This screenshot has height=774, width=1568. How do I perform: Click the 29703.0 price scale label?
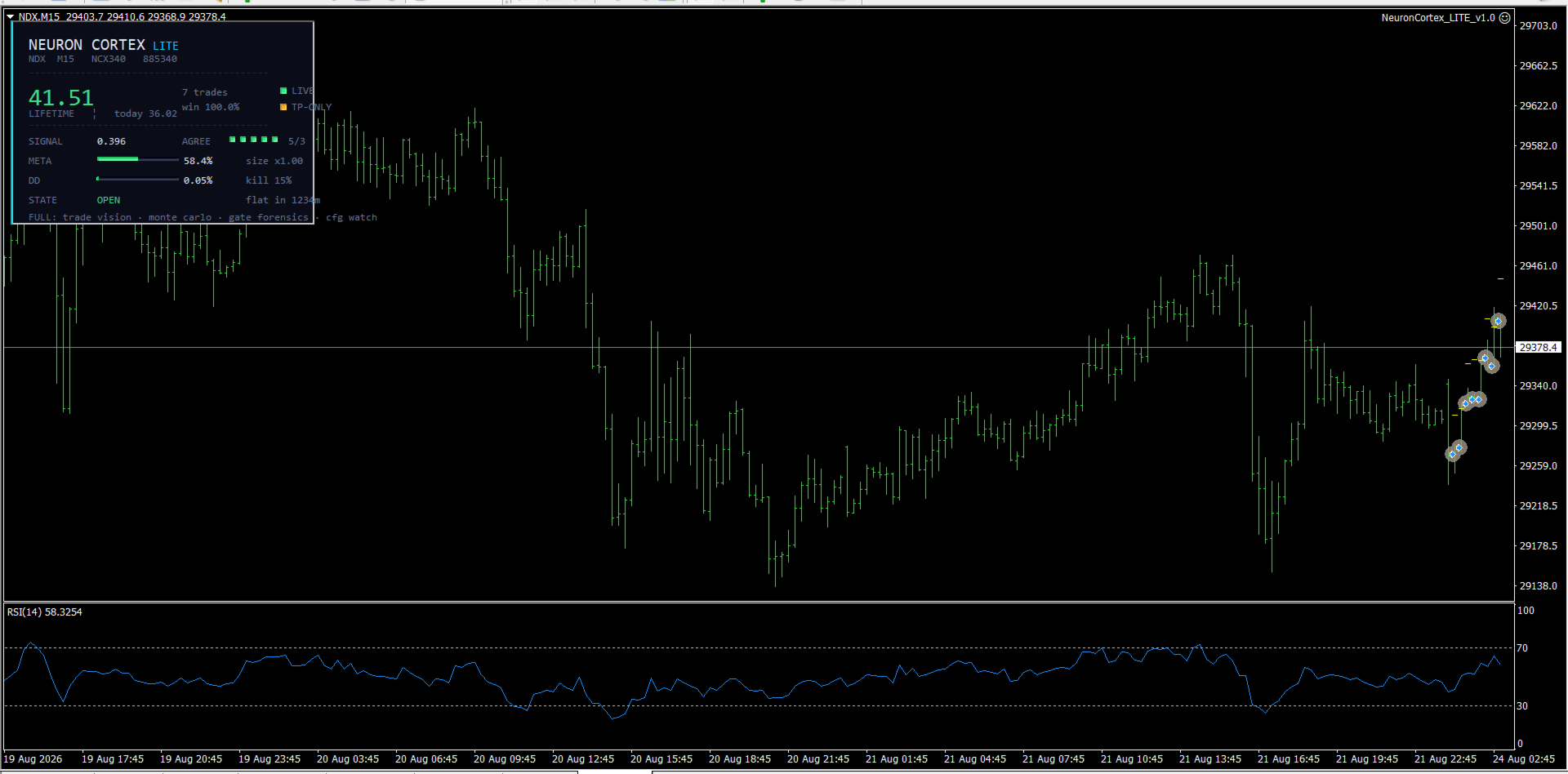tap(1539, 25)
